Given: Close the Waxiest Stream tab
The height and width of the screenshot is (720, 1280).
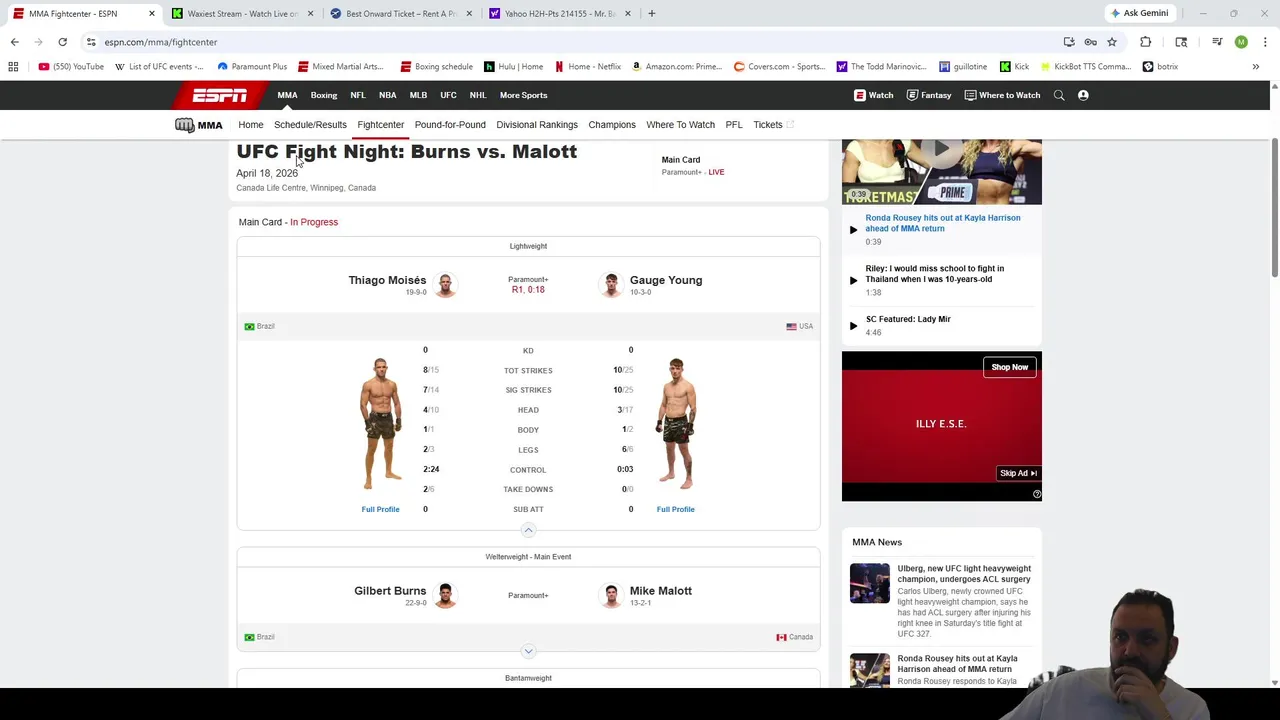Looking at the screenshot, I should click(310, 13).
